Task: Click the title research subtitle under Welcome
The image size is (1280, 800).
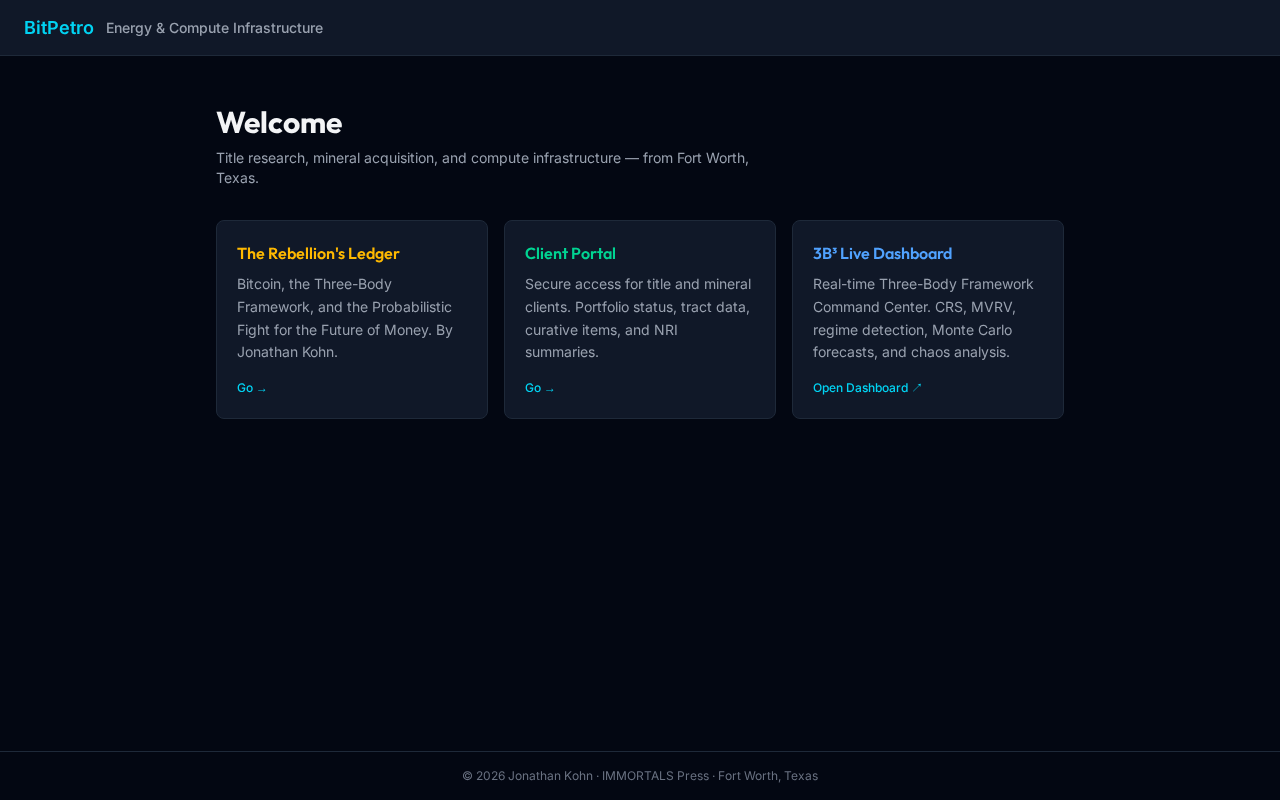Action: [x=482, y=168]
